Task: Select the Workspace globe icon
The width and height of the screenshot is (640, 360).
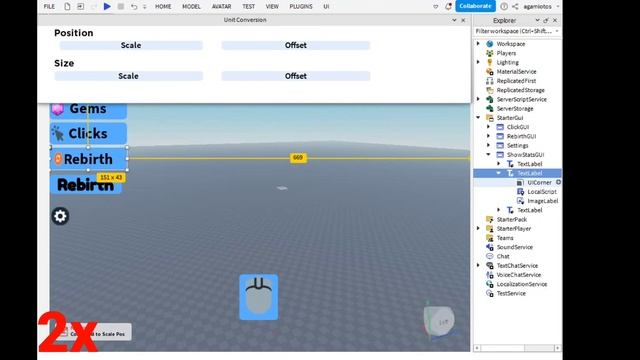Action: coord(489,44)
